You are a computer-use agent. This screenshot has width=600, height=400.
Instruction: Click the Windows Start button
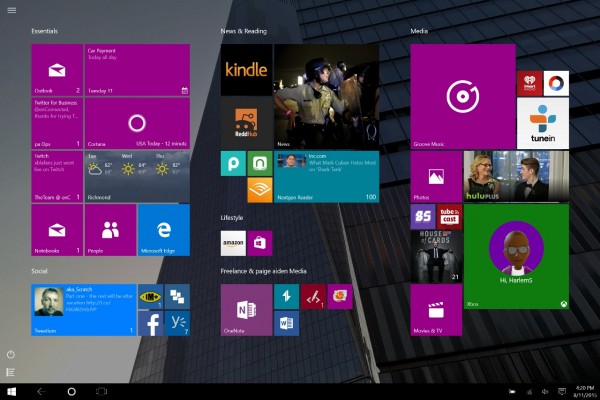point(12,392)
